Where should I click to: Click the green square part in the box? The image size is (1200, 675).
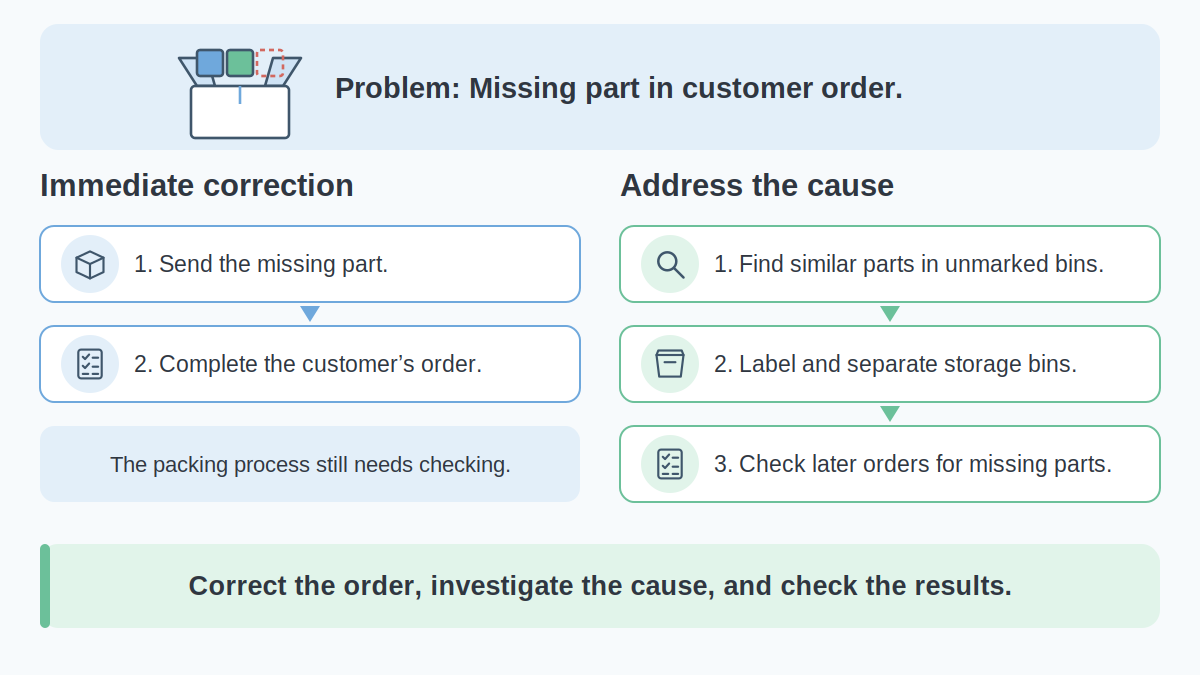(x=240, y=63)
